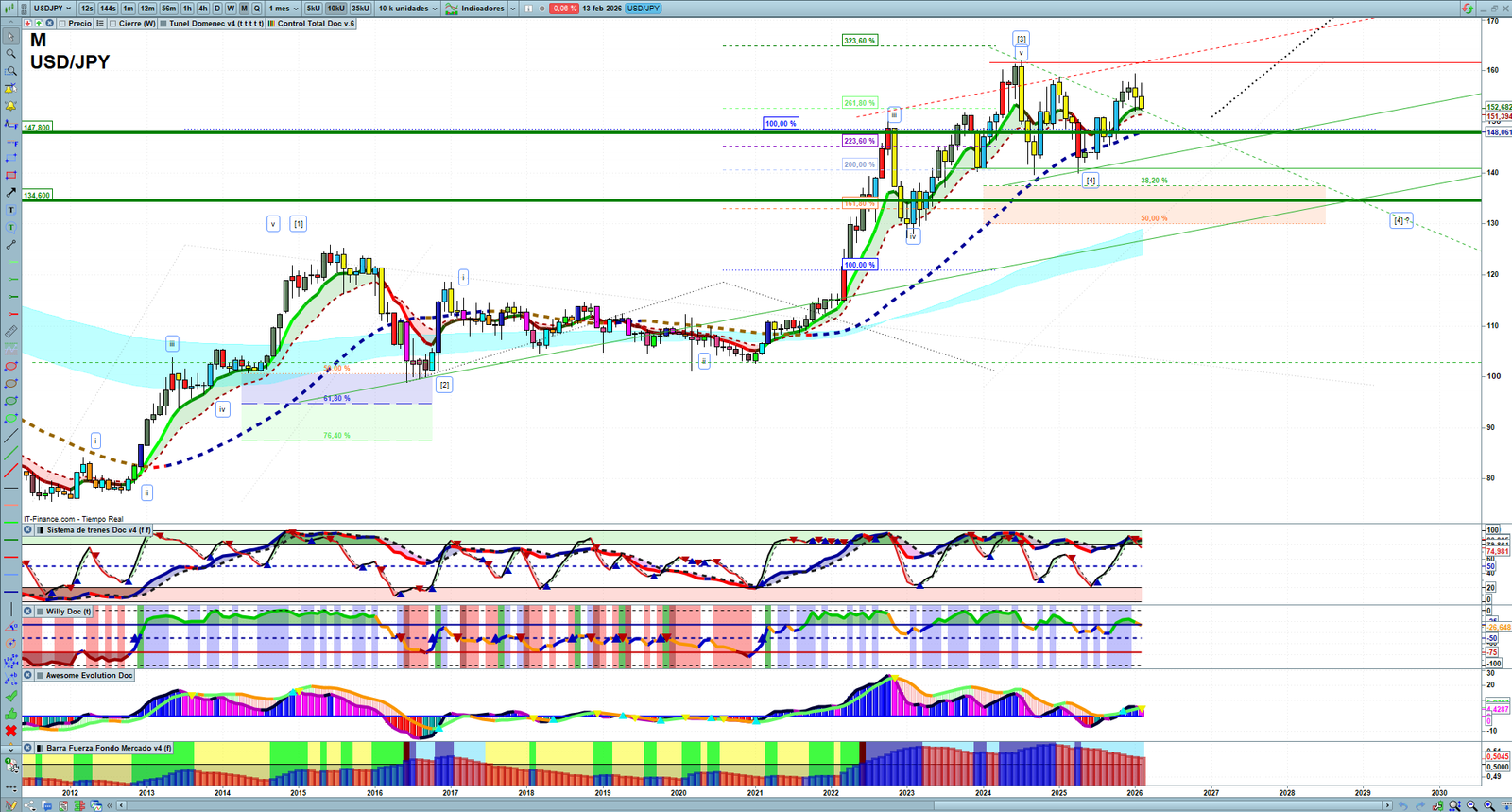This screenshot has width=1512, height=812.
Task: Toggle the Cierre (W) checkbox
Action: pyautogui.click(x=113, y=24)
